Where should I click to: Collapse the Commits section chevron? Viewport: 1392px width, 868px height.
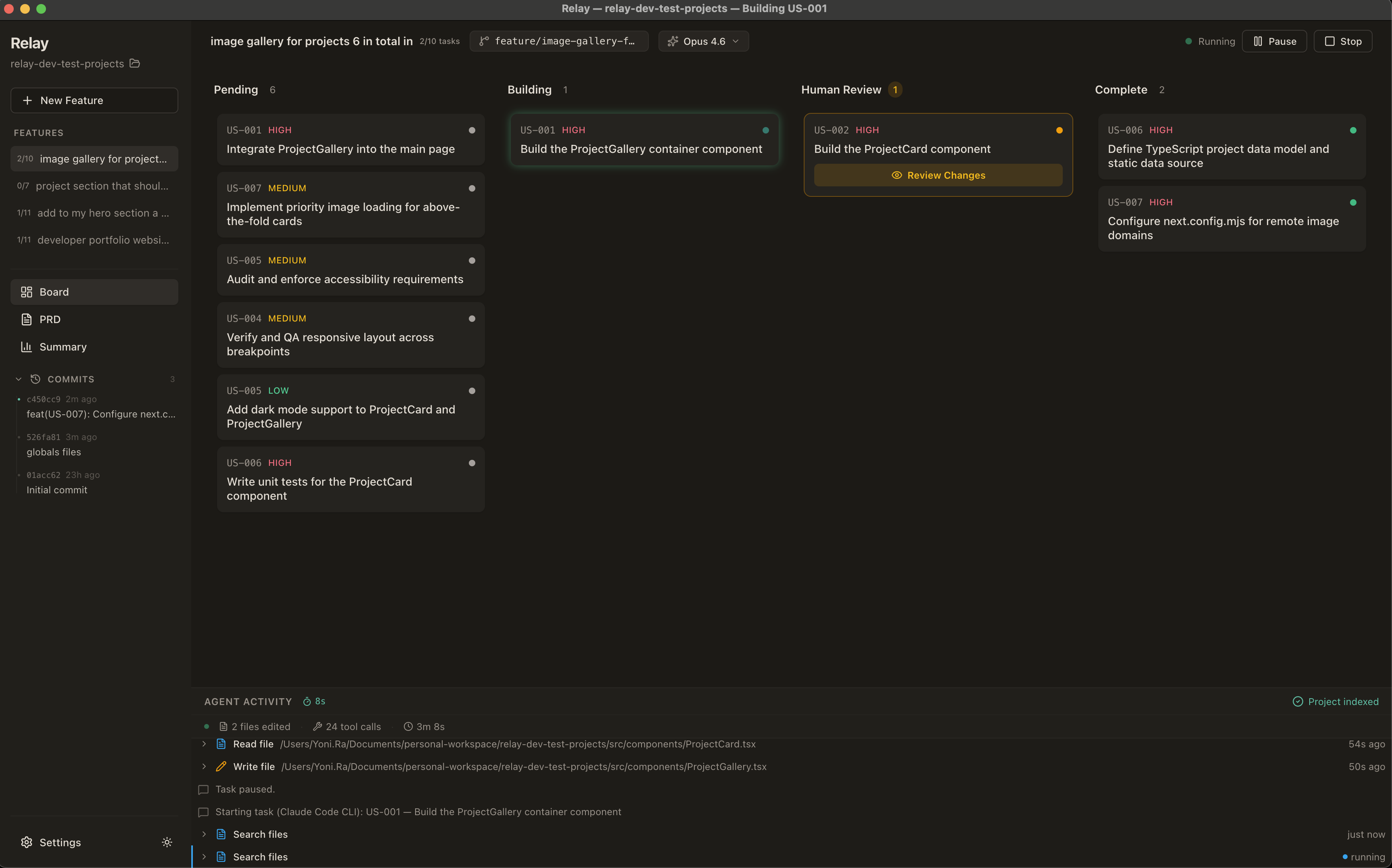[19, 379]
